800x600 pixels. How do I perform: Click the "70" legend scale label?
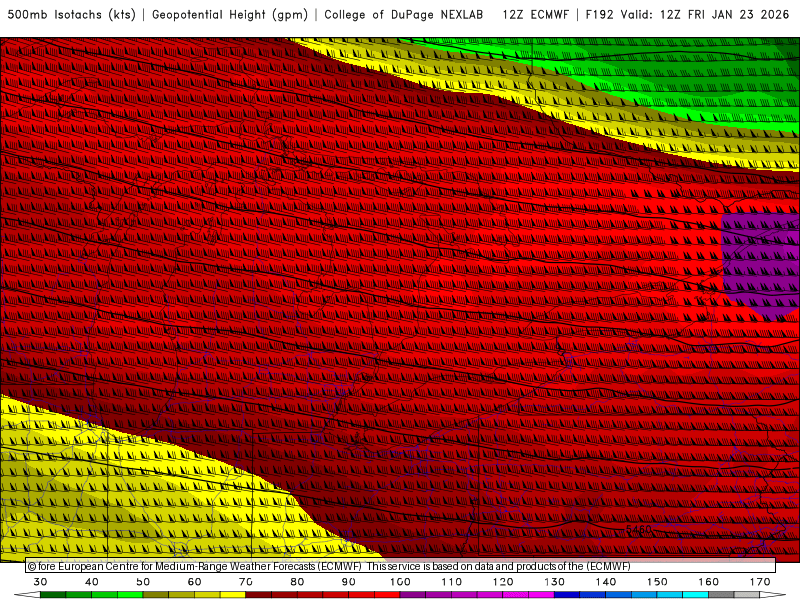[246, 582]
